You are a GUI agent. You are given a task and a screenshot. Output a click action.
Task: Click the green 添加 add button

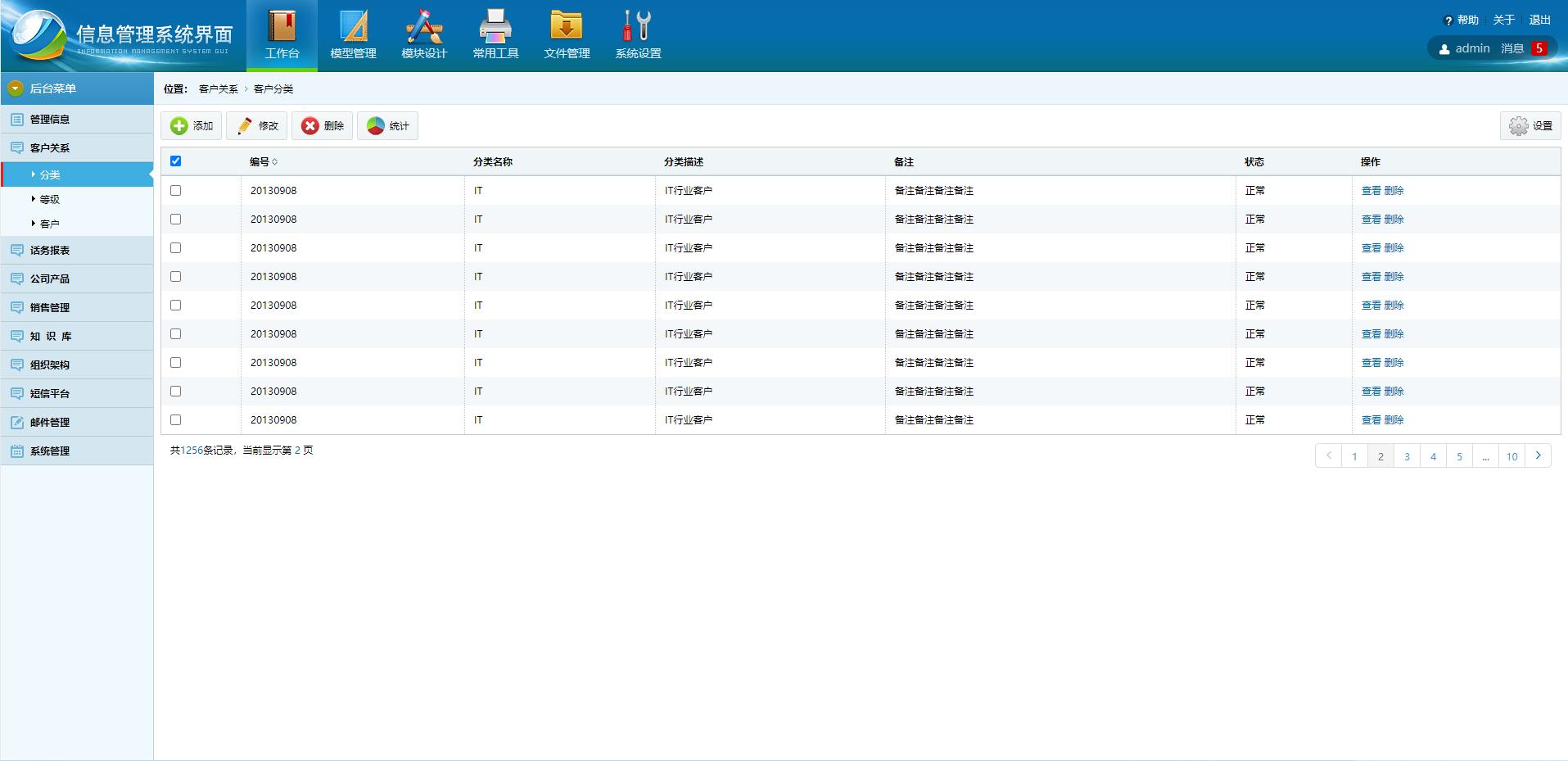click(192, 125)
